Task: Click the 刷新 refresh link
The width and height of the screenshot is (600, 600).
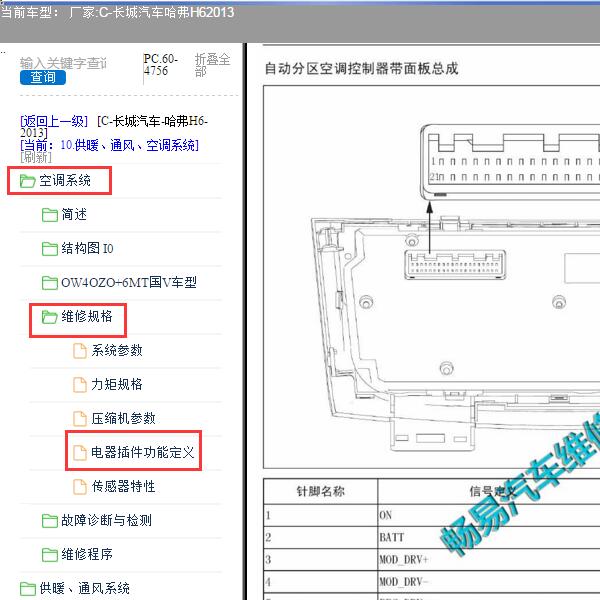Action: pos(36,157)
